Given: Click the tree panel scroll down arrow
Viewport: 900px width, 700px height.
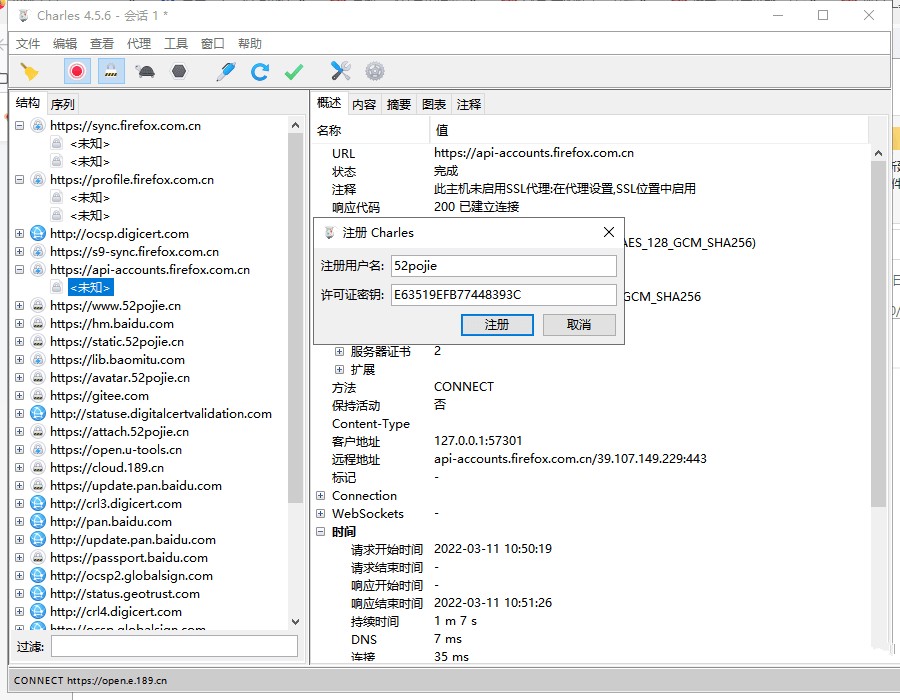Looking at the screenshot, I should coord(296,621).
